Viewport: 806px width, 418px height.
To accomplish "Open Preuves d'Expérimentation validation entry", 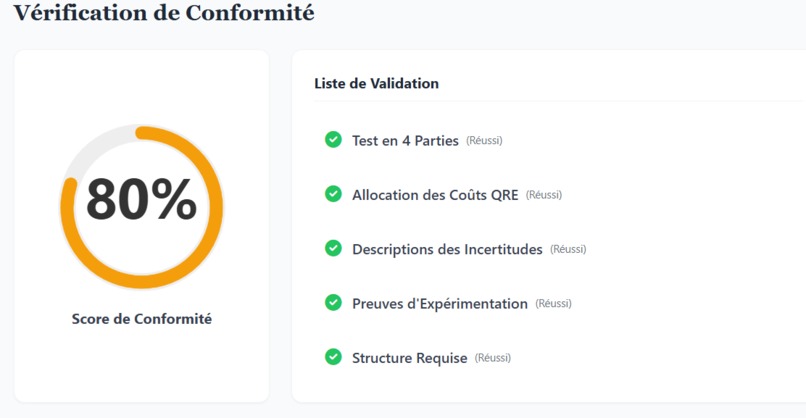I will click(440, 304).
